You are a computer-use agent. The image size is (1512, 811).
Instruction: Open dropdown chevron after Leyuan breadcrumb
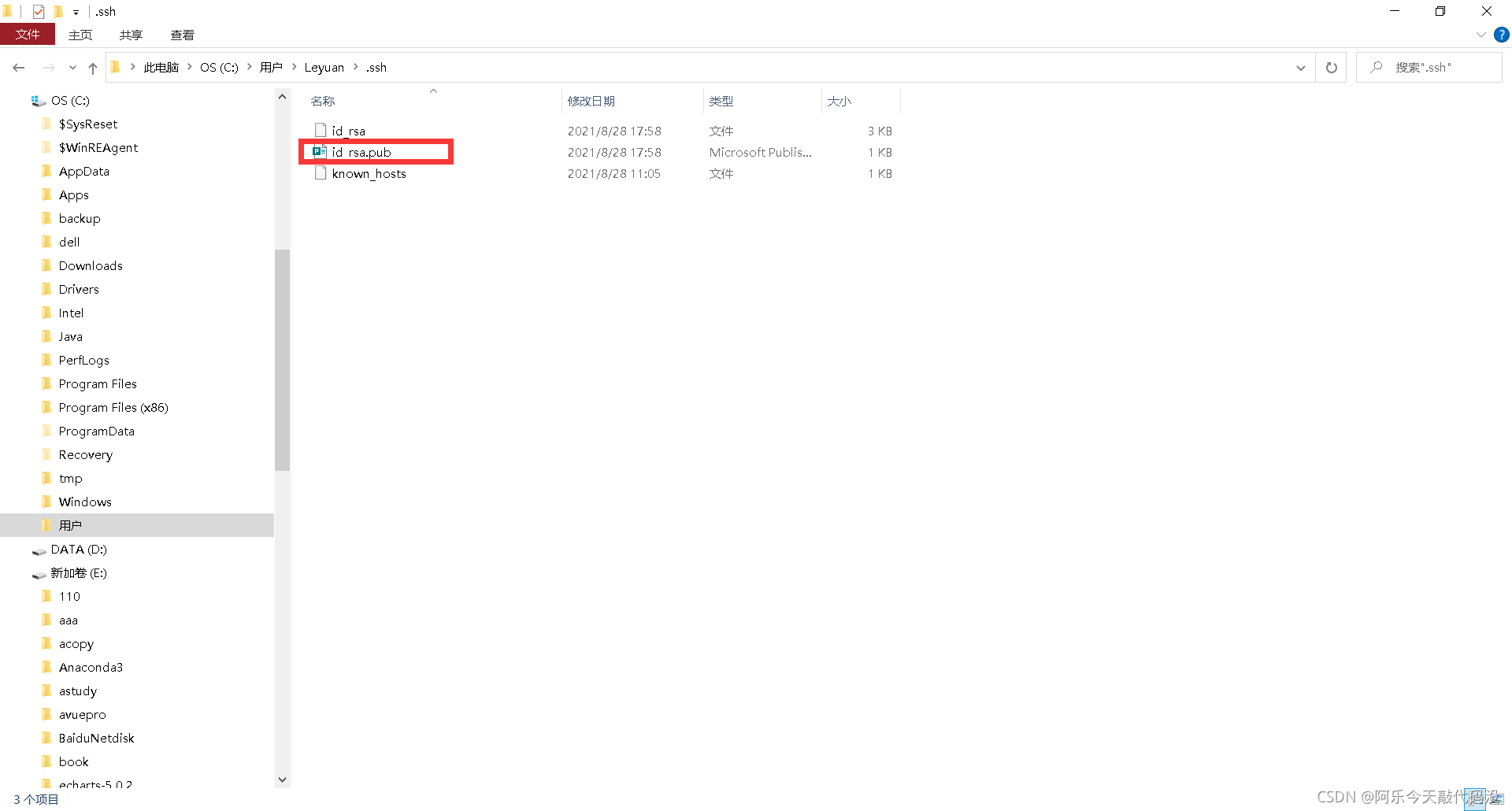click(355, 67)
